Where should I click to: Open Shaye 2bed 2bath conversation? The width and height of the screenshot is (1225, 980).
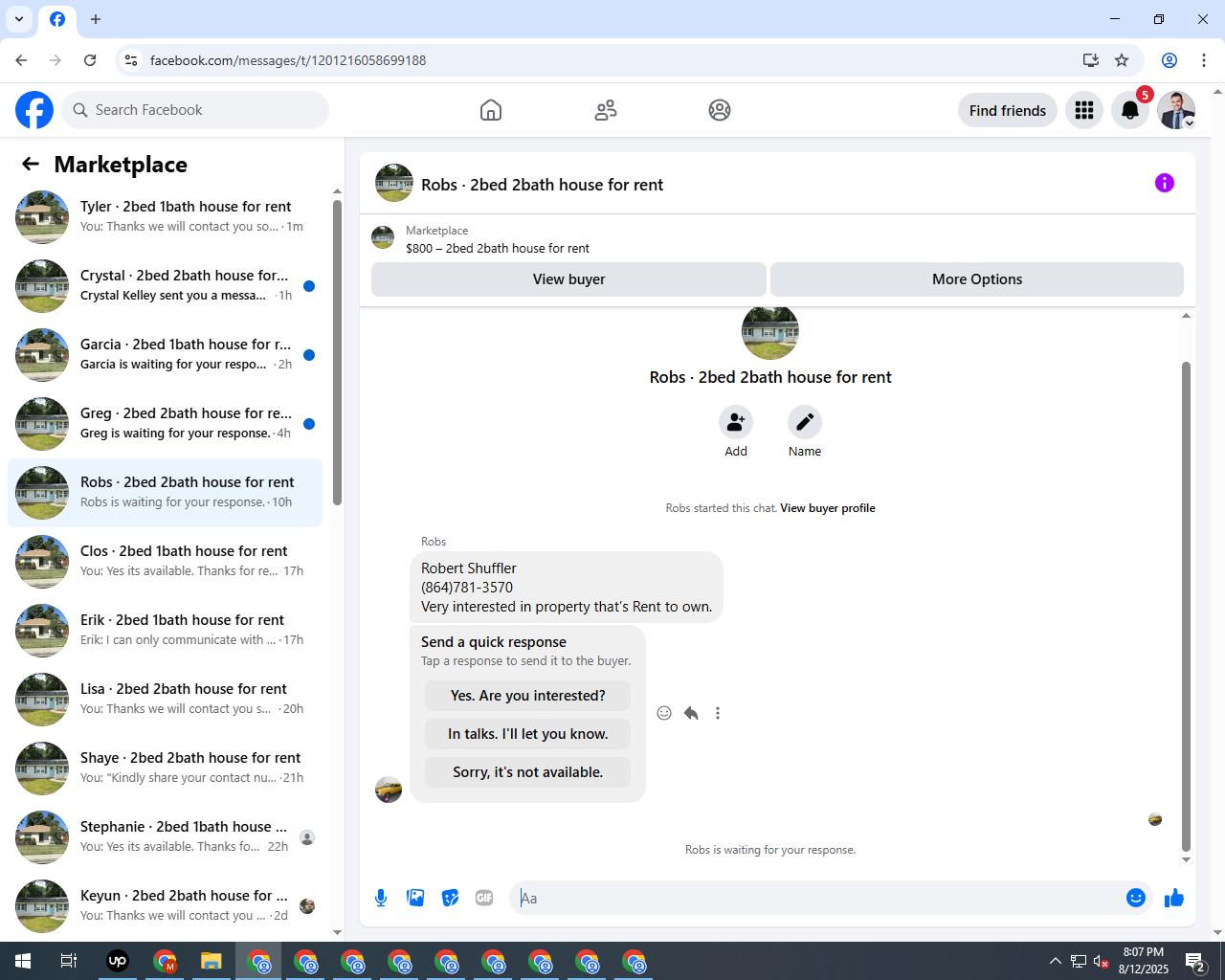point(165,768)
